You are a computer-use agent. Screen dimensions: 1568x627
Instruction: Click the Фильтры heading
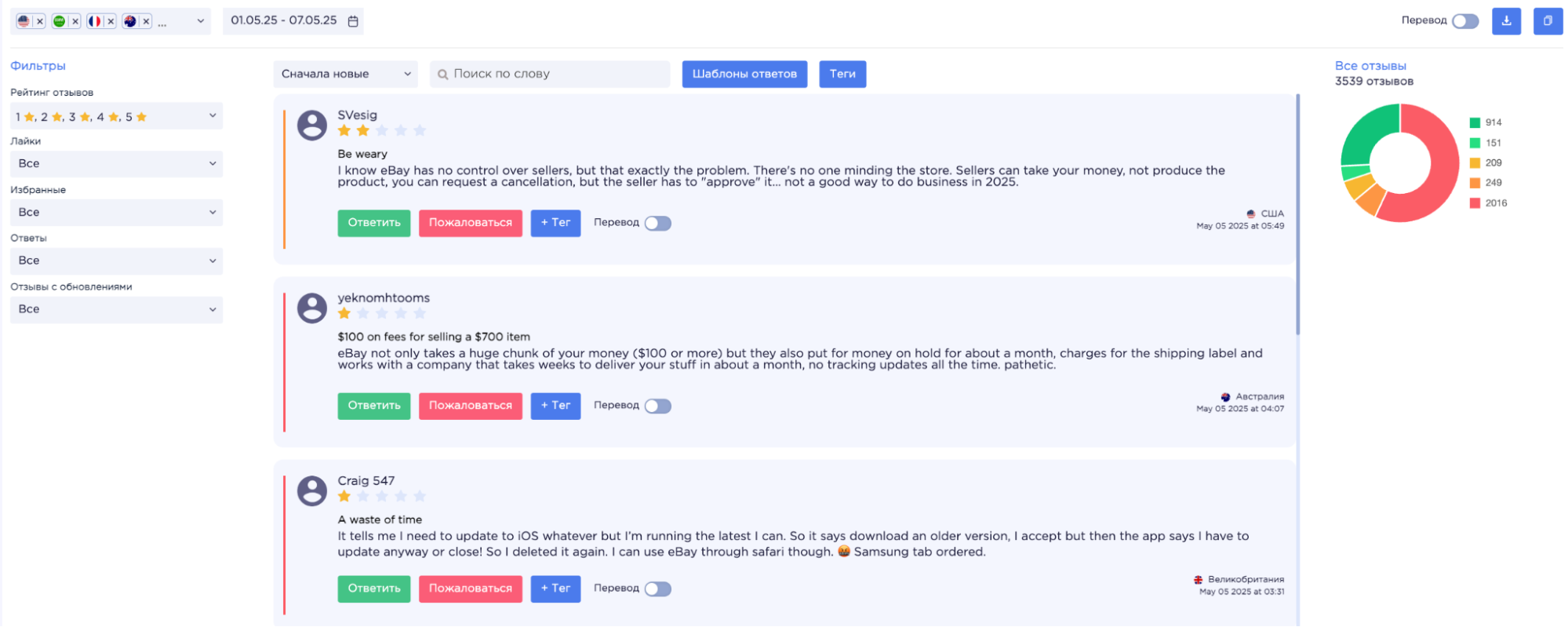[38, 67]
